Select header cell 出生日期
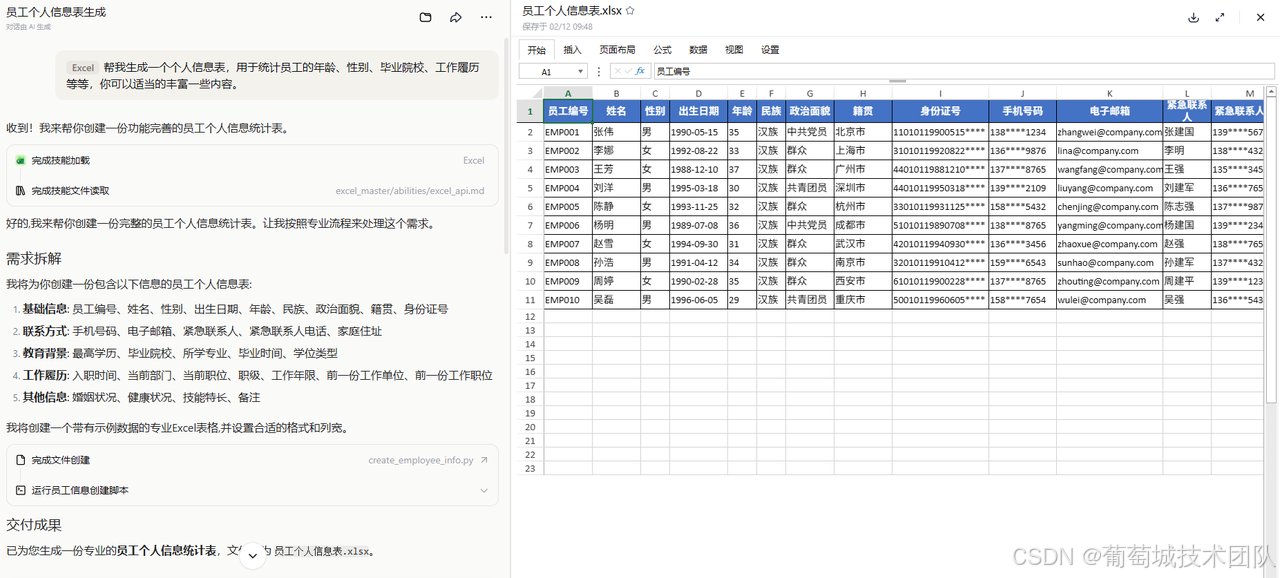 click(698, 111)
